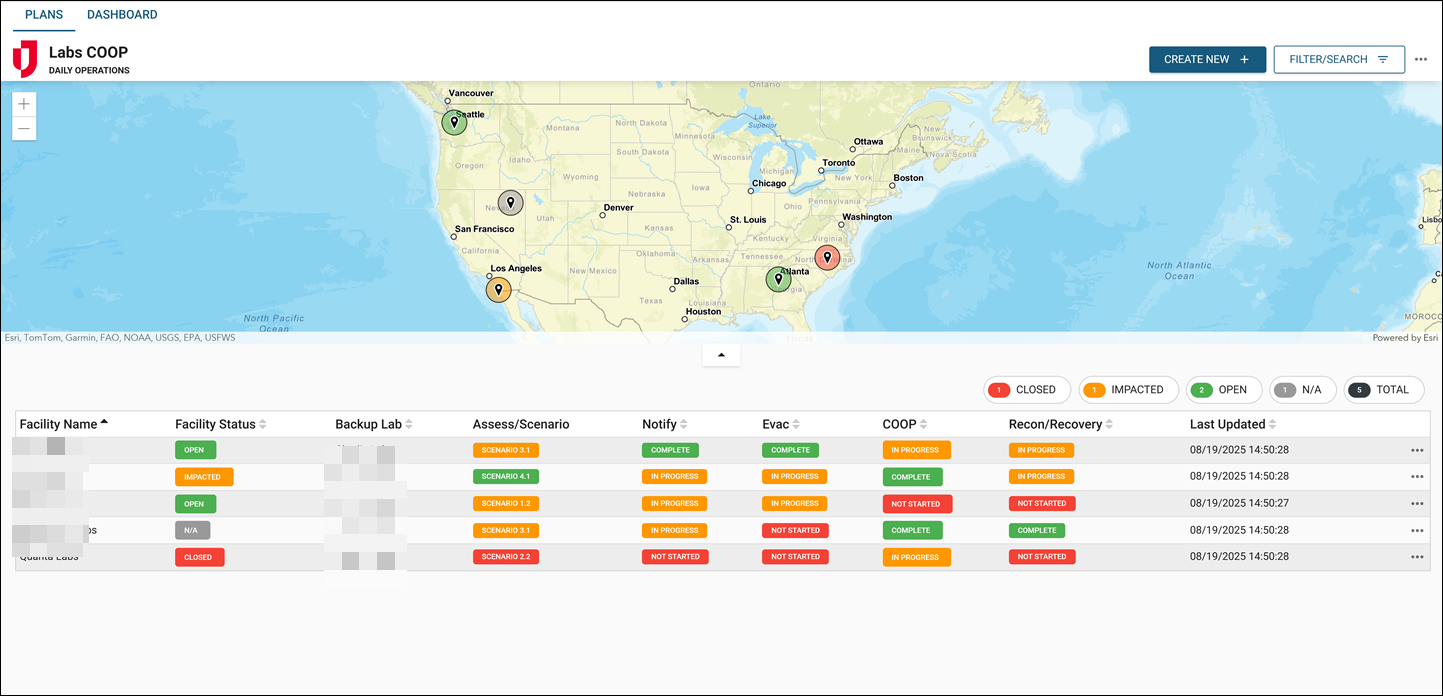
Task: Toggle the CLOSED status filter pill
Action: click(x=1027, y=390)
